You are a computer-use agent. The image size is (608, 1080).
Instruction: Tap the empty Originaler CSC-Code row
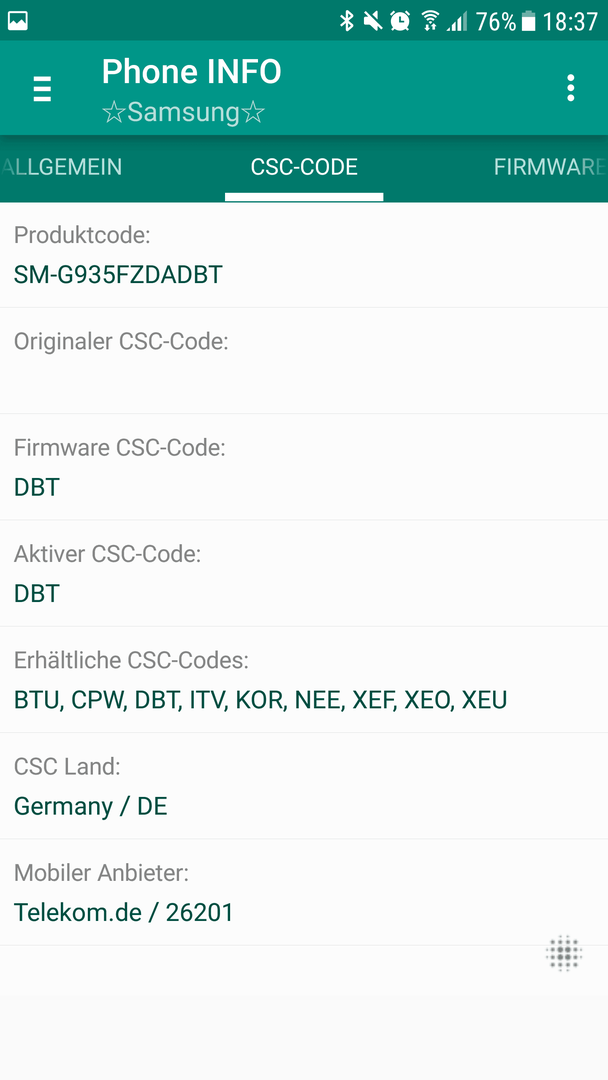(304, 361)
